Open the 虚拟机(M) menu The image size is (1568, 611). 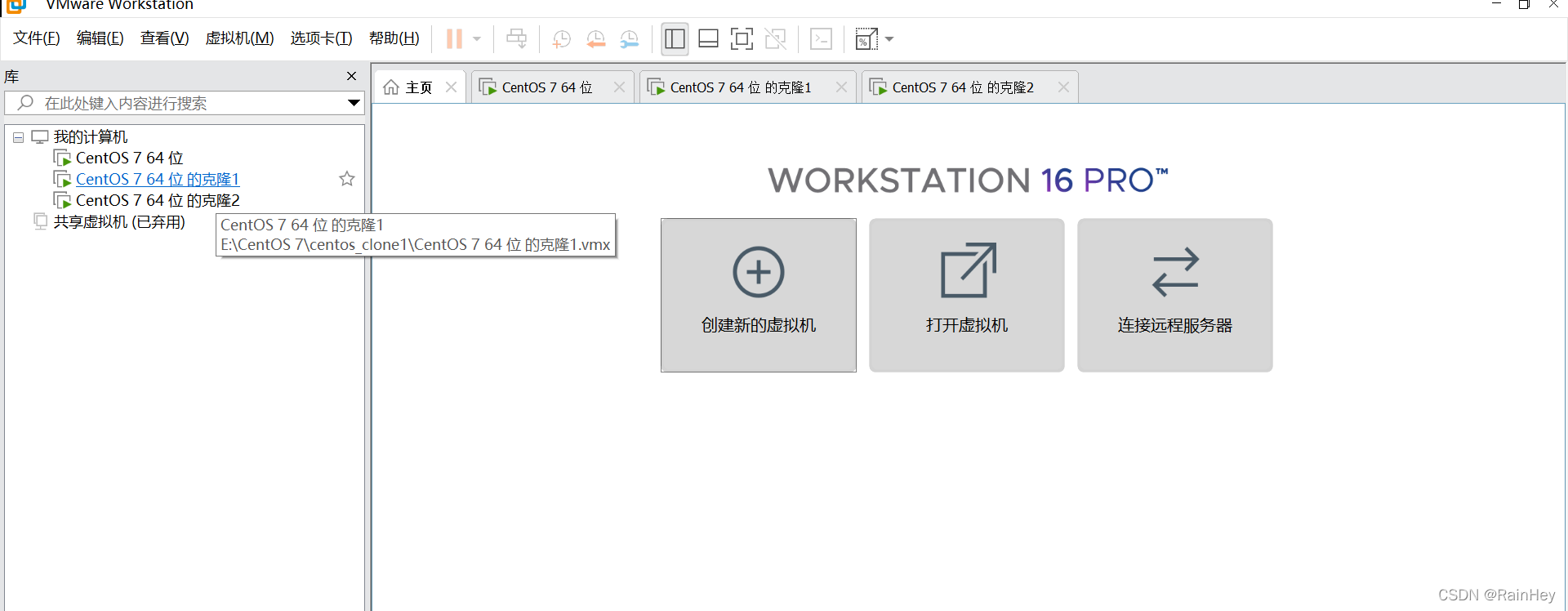(239, 38)
